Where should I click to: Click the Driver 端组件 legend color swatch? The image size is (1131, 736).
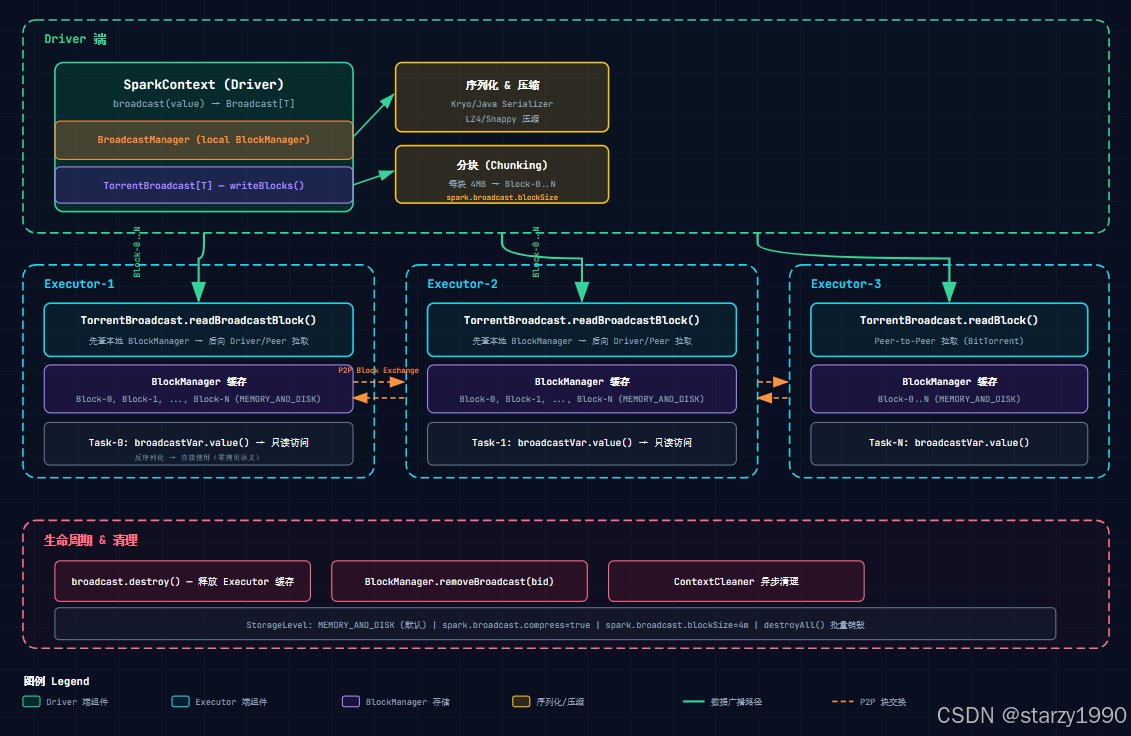31,701
